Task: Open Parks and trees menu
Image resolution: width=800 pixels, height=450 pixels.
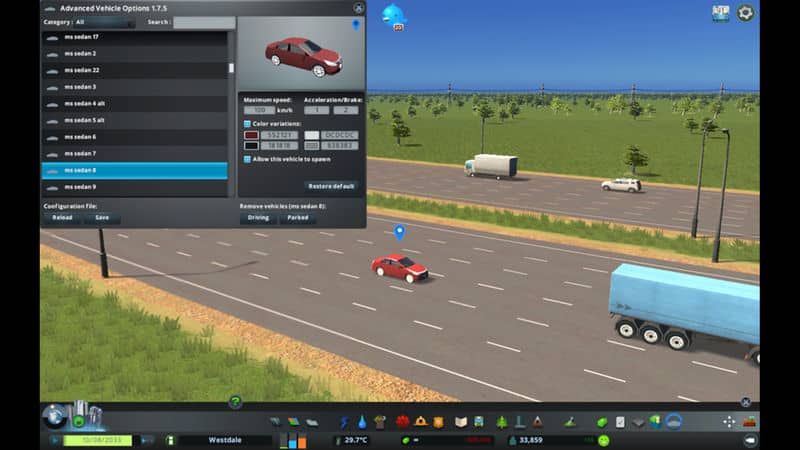Action: [x=501, y=422]
